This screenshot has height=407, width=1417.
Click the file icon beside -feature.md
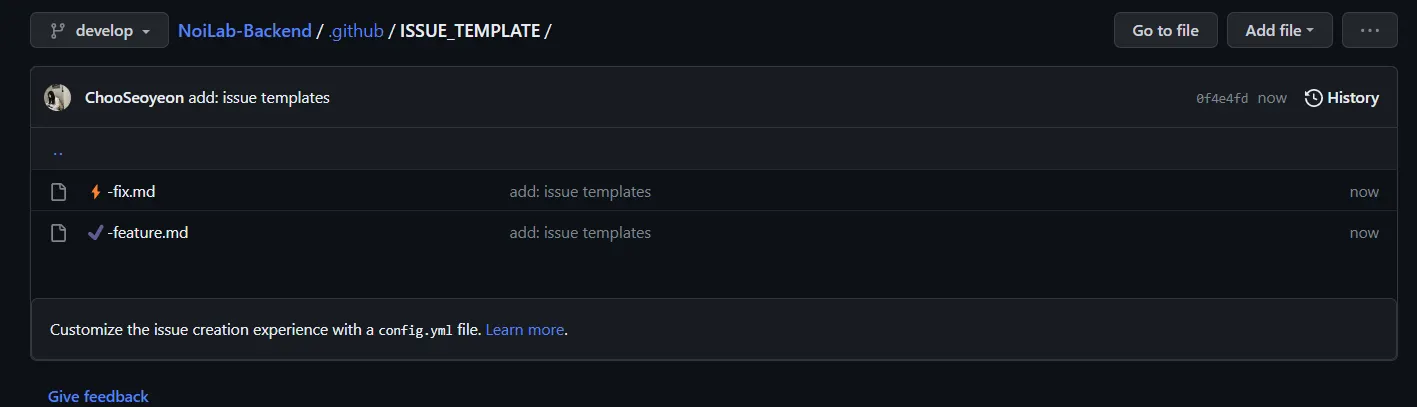pos(59,233)
